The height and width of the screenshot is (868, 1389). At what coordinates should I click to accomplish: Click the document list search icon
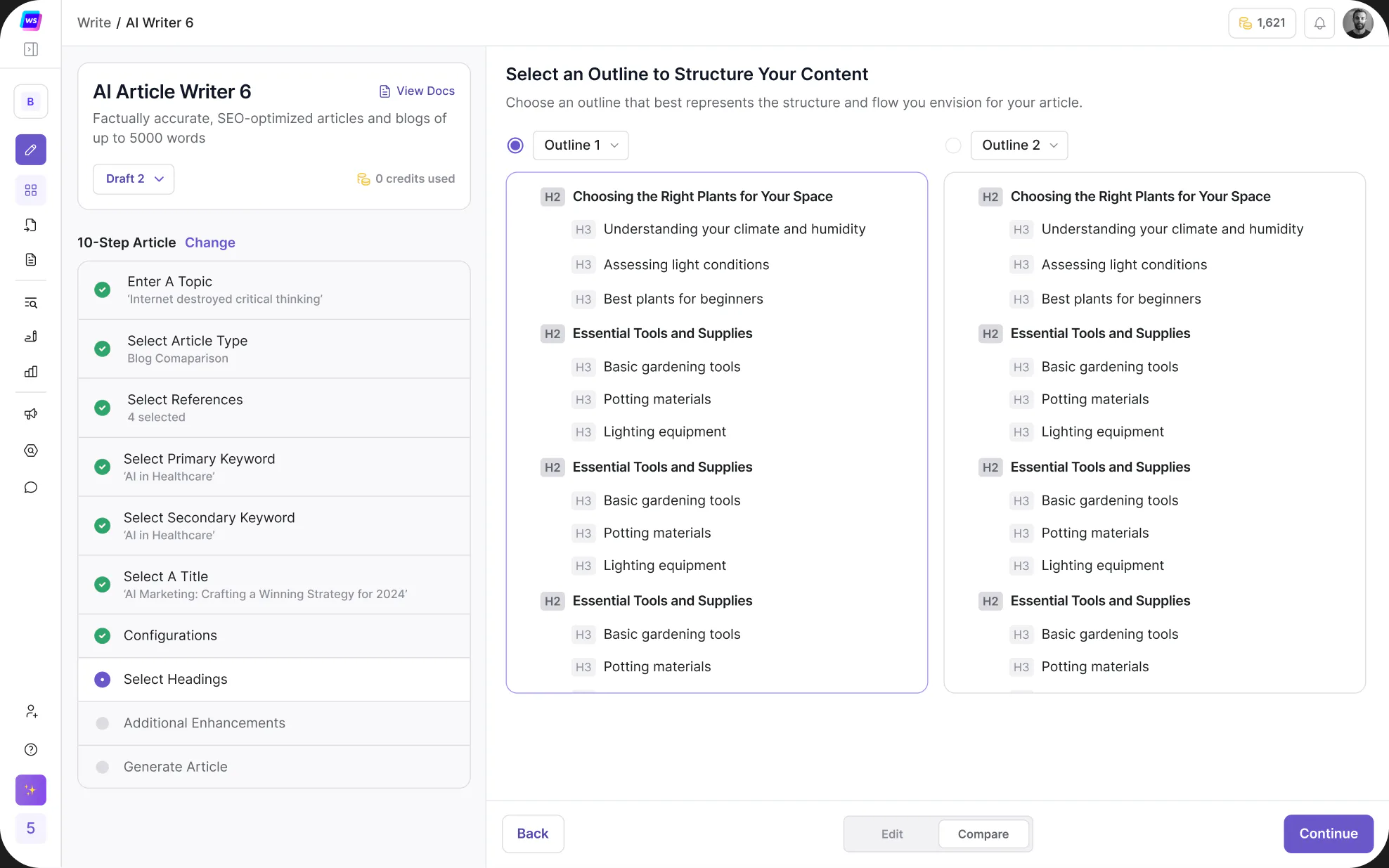(x=31, y=303)
